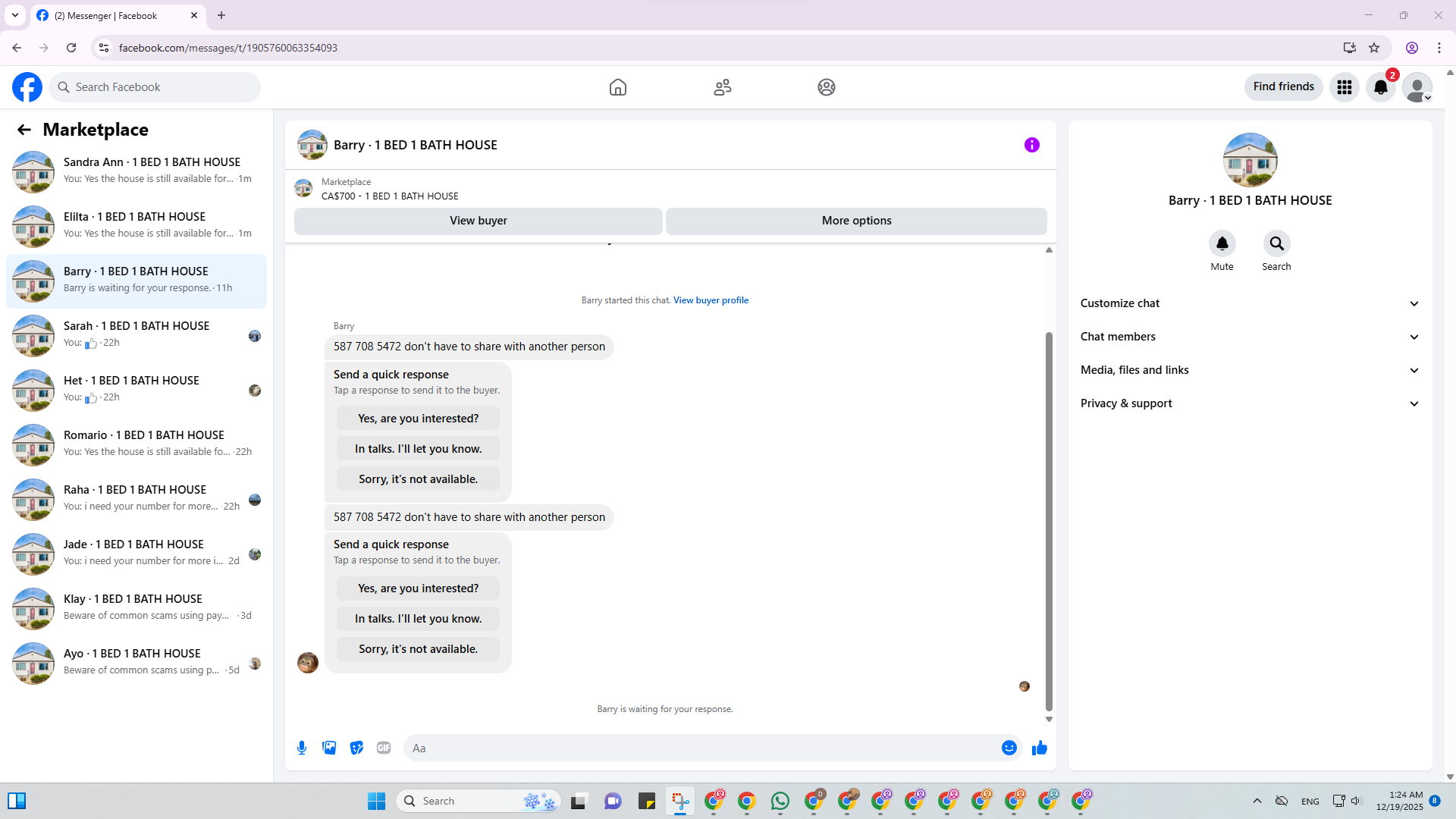The height and width of the screenshot is (819, 1456).
Task: Expand Customize chat section
Action: click(1250, 303)
